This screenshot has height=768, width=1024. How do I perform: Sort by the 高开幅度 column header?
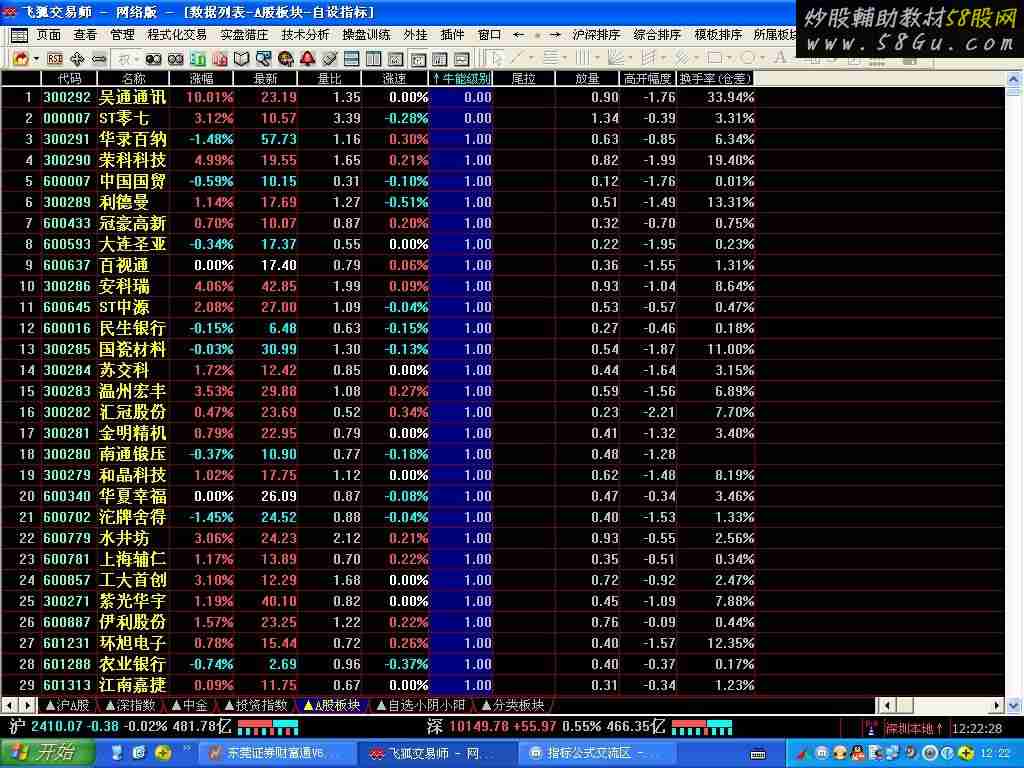[x=648, y=78]
